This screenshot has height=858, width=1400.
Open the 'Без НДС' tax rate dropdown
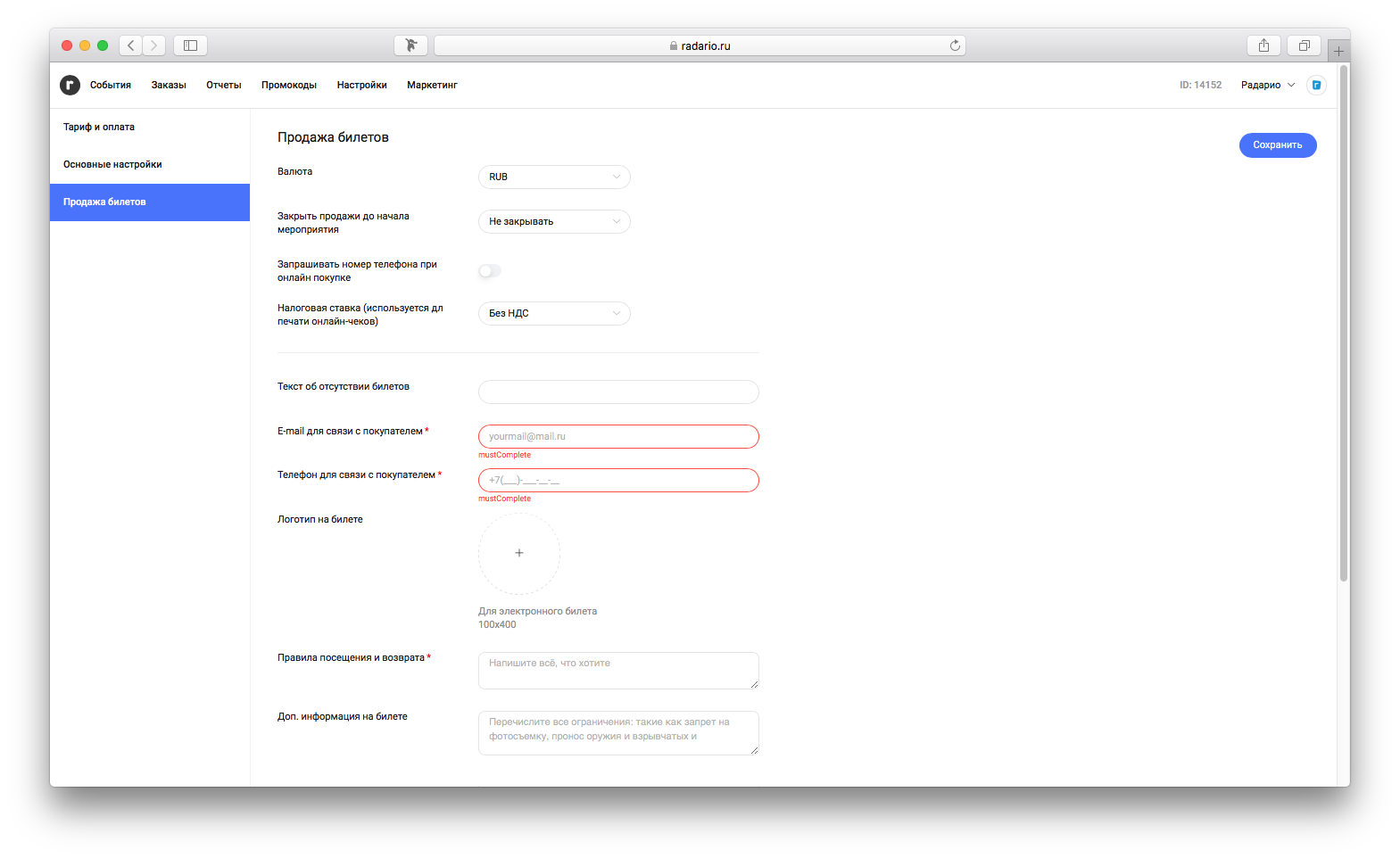(554, 313)
